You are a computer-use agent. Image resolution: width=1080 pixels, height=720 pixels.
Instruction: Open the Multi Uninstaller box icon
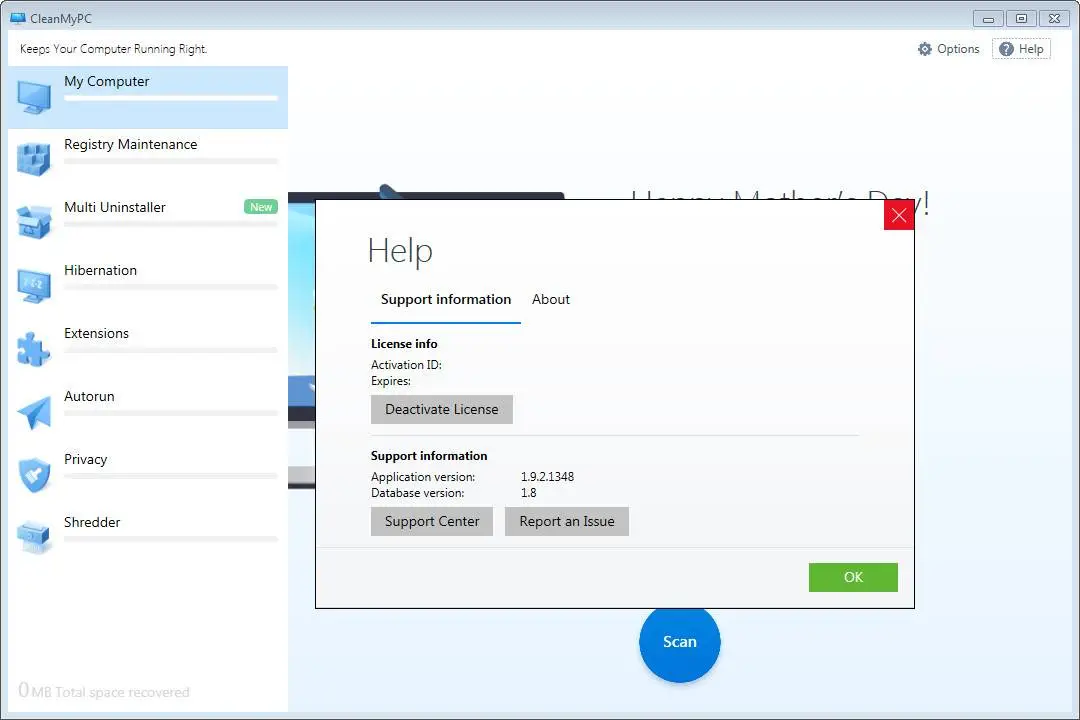pos(34,223)
